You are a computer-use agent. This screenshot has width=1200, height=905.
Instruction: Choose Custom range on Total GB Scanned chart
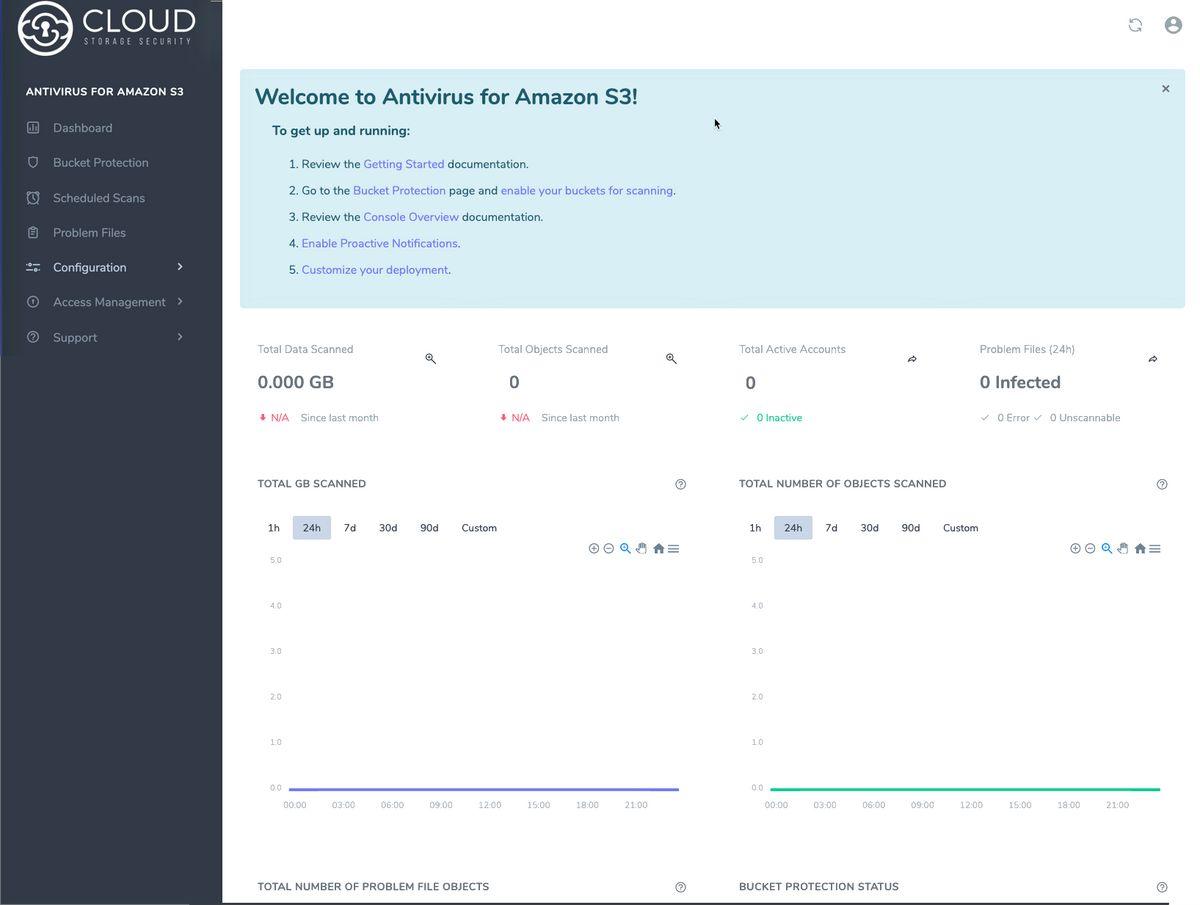tap(479, 528)
